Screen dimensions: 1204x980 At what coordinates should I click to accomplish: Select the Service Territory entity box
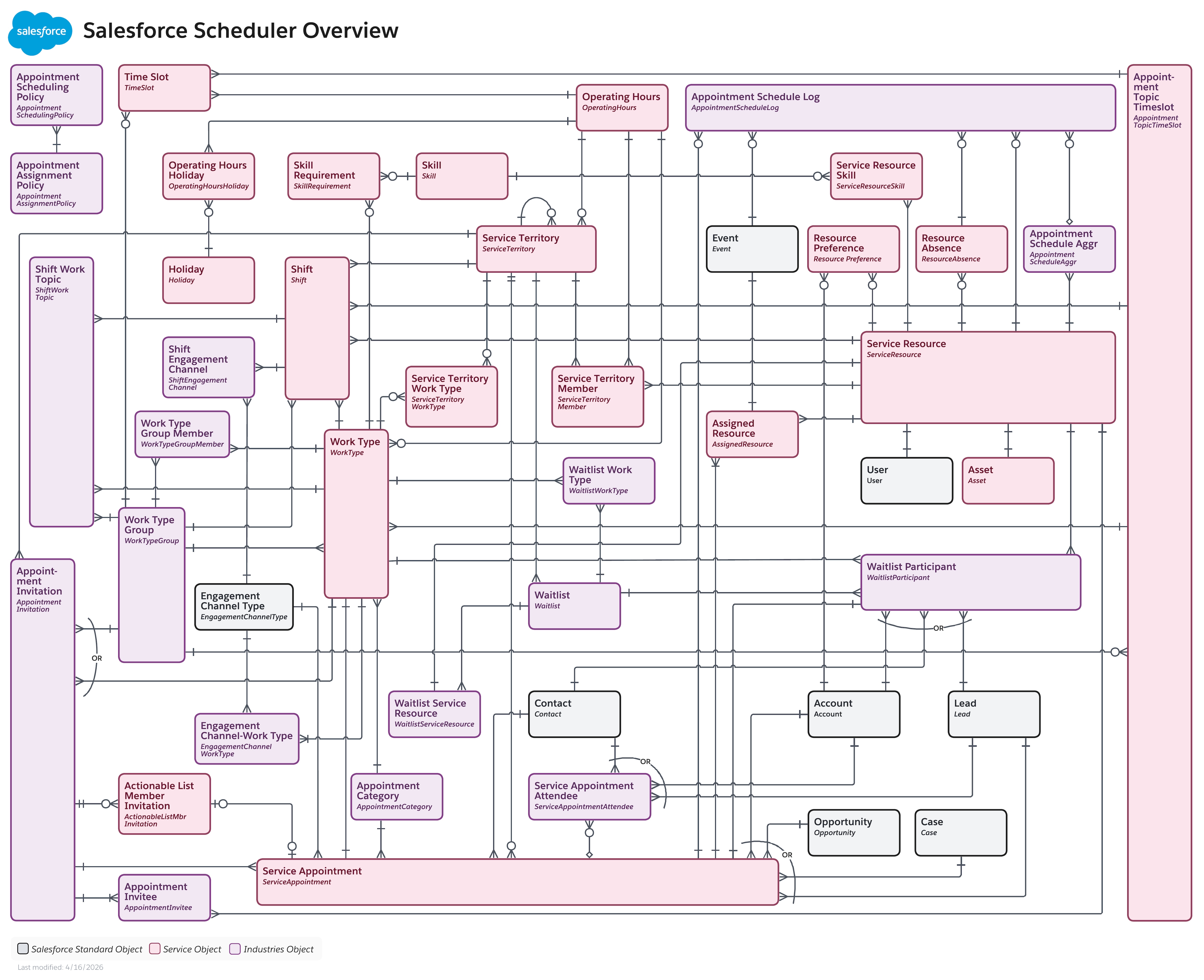[x=536, y=250]
